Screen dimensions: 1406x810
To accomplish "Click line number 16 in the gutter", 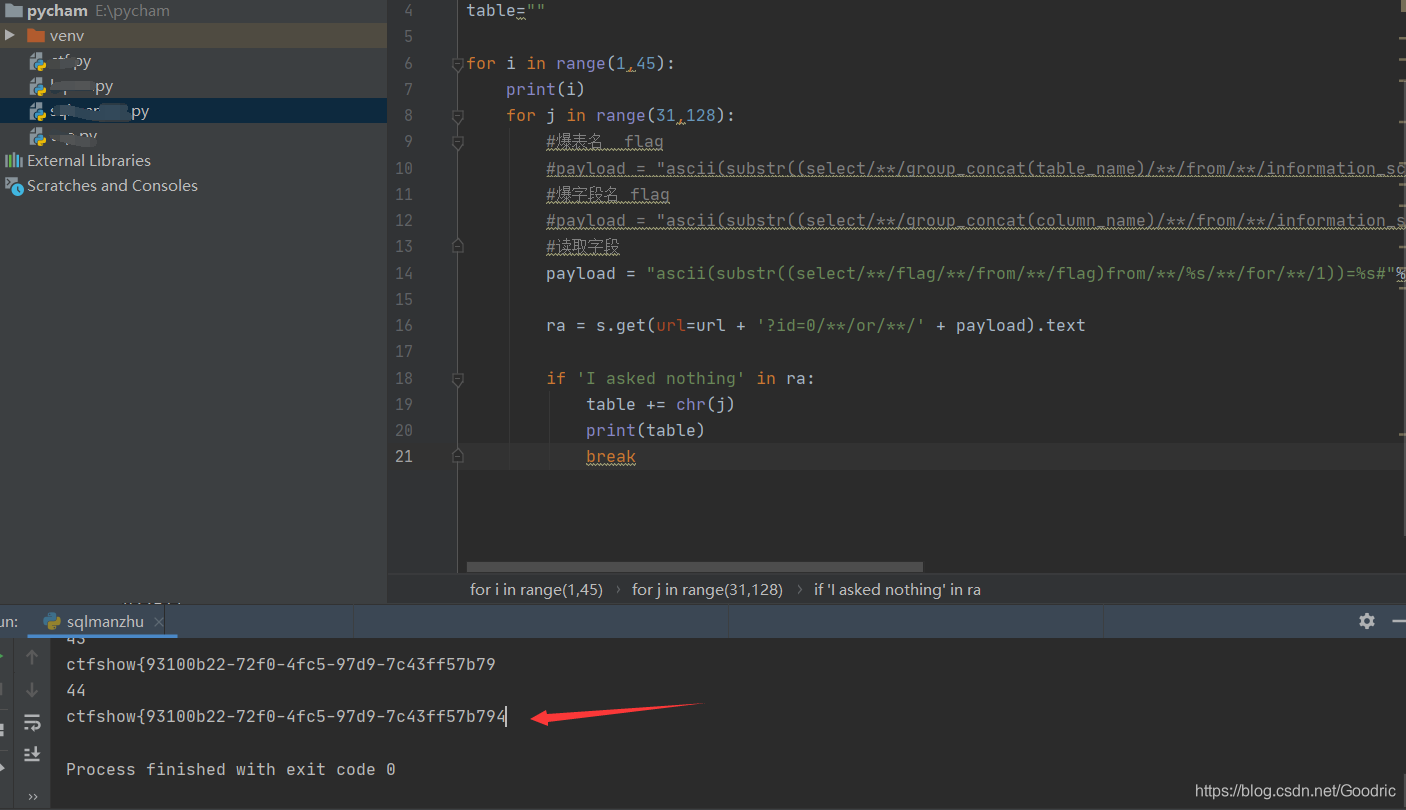I will 403,325.
